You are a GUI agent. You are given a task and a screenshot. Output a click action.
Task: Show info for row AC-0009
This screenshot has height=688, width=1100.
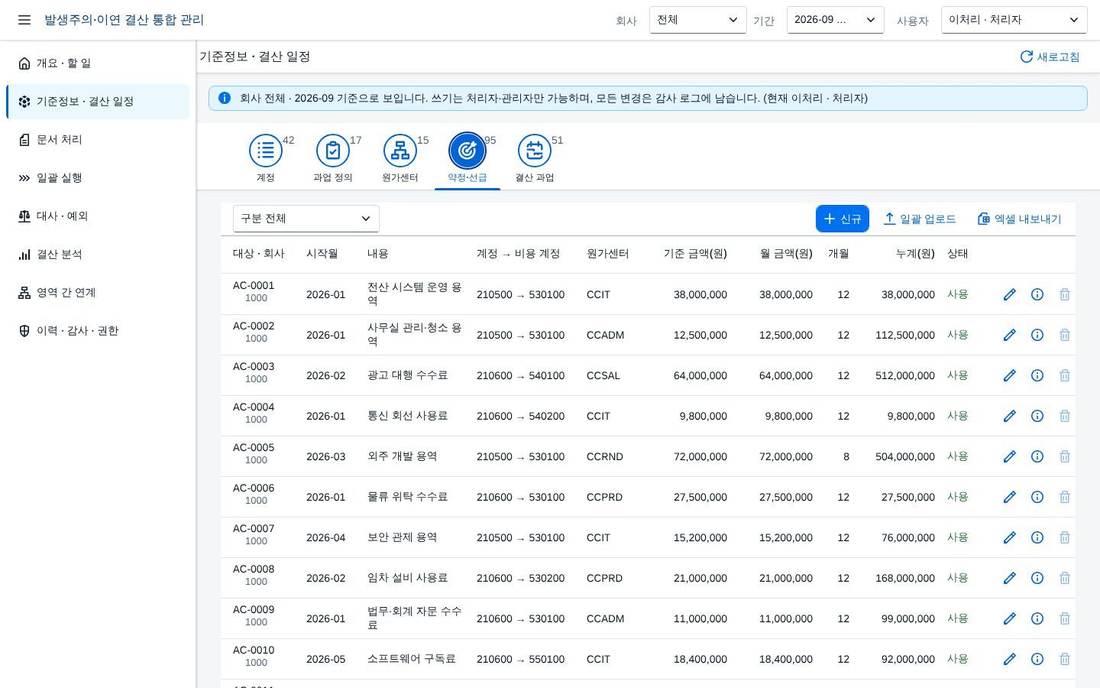click(1037, 619)
